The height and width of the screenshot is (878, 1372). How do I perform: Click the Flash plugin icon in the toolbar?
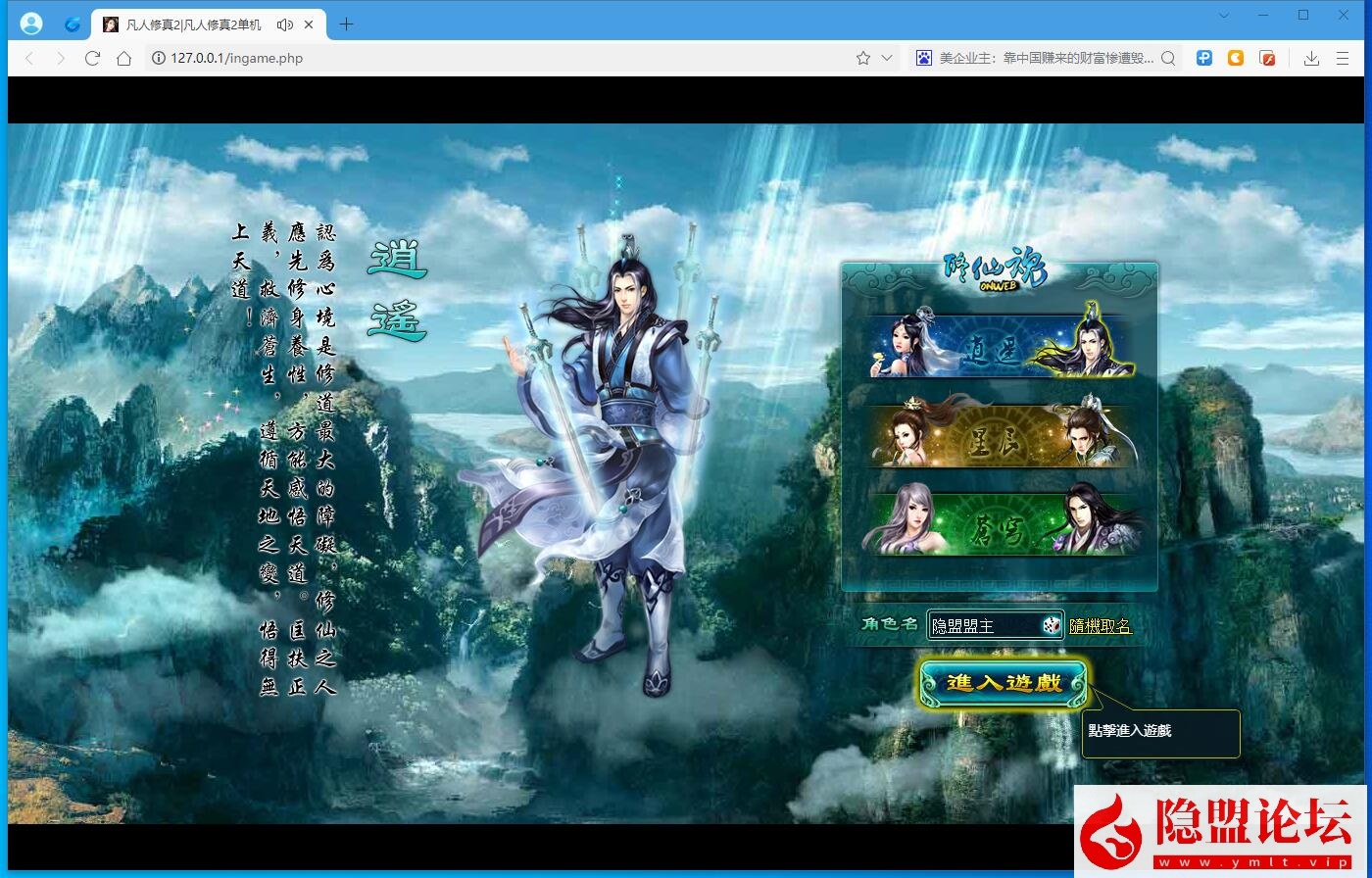[1267, 58]
